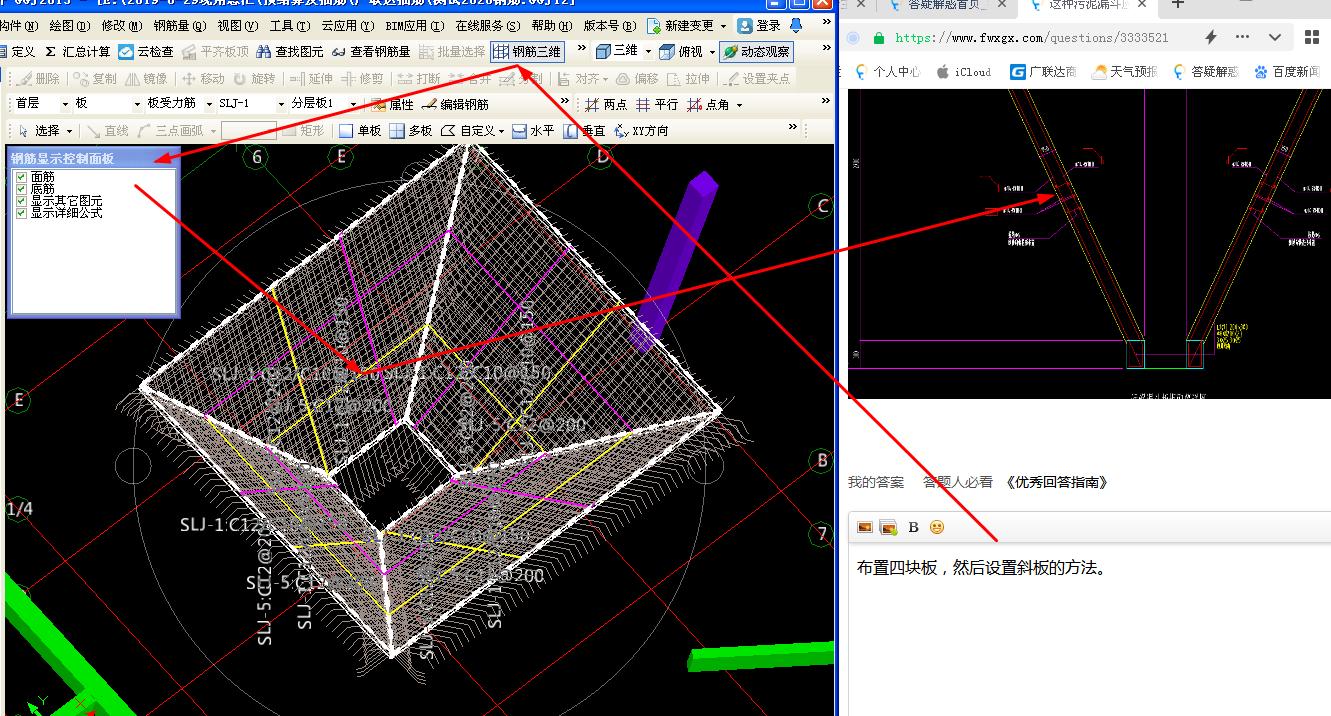Select 水平 horizontal rebar direction
Image resolution: width=1331 pixels, height=716 pixels.
coord(533,130)
